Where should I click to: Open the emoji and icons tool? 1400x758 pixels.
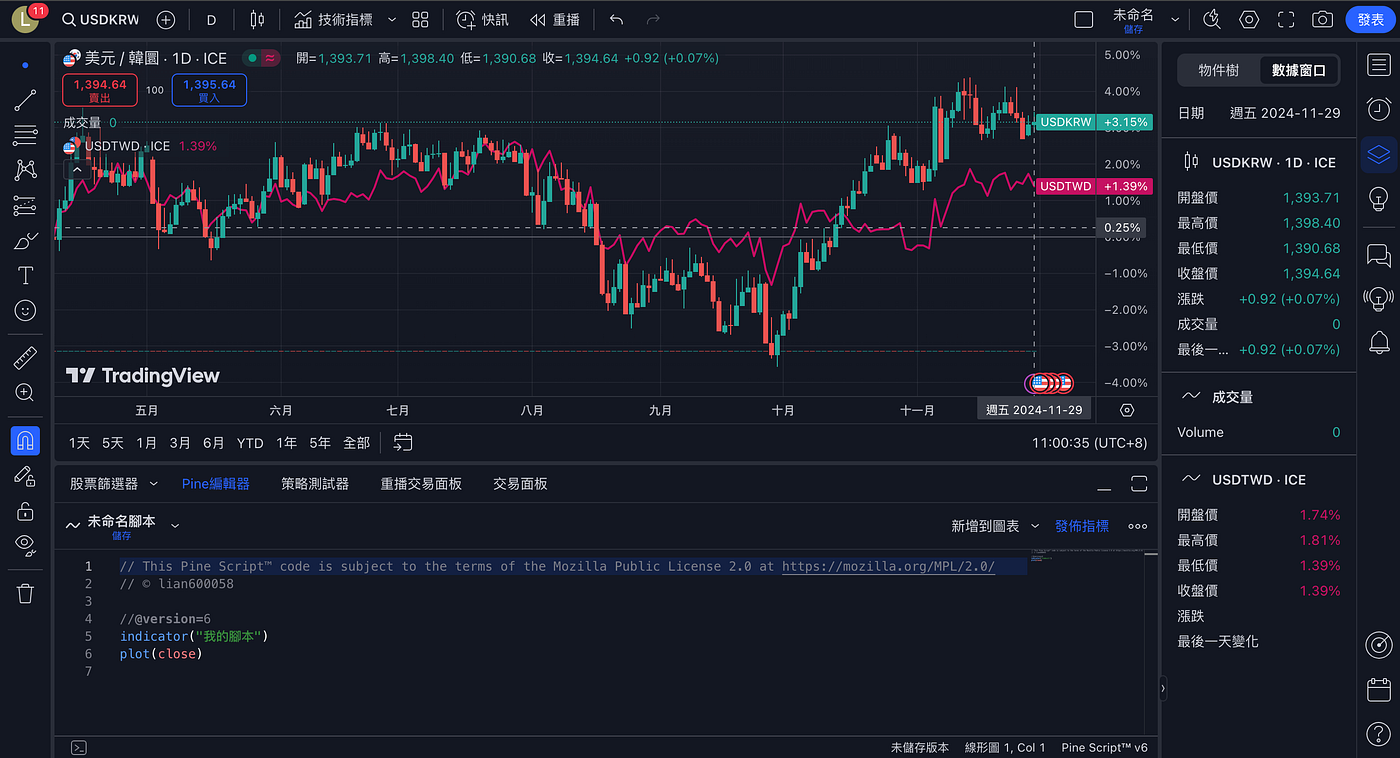25,311
